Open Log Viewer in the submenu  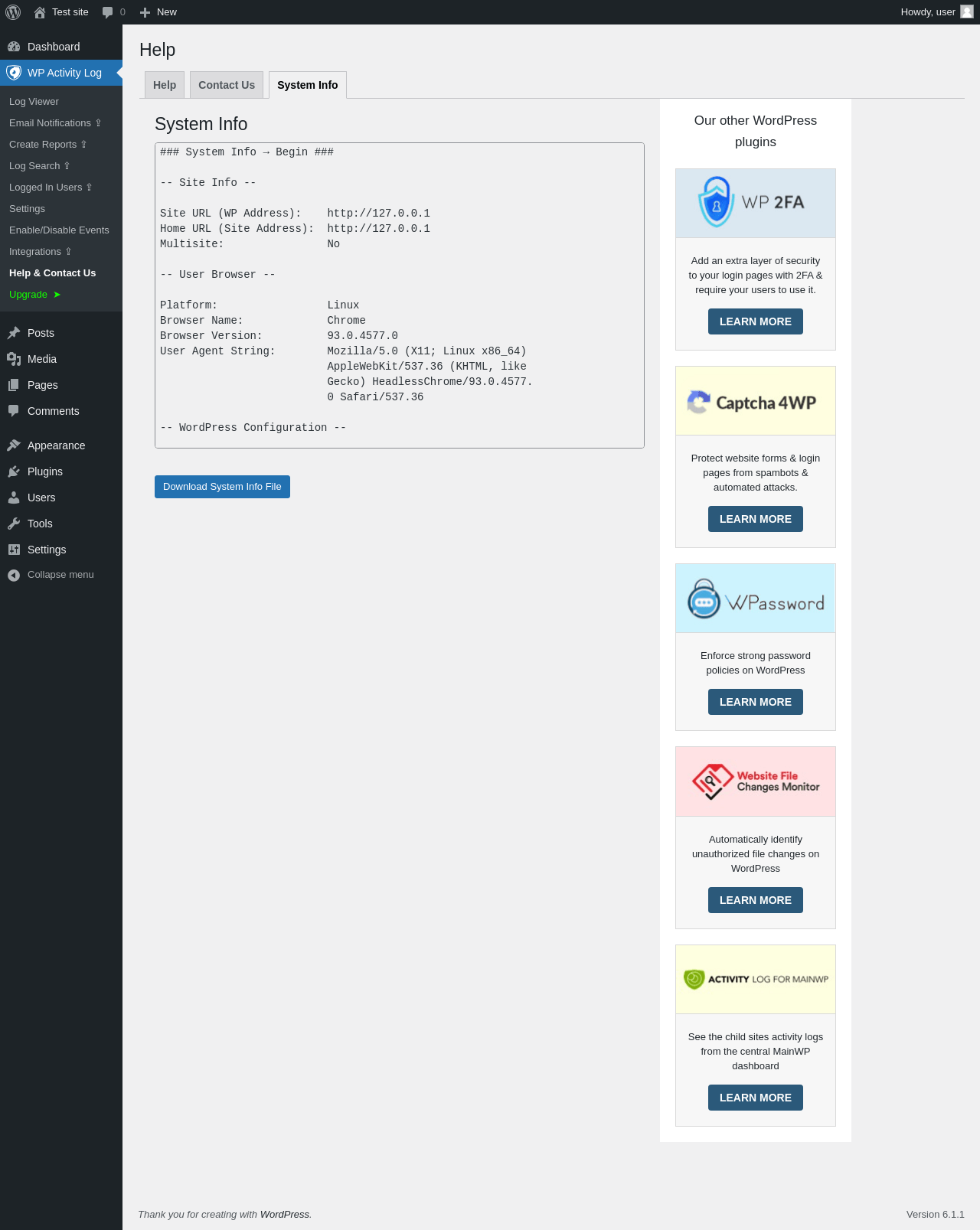tap(34, 102)
